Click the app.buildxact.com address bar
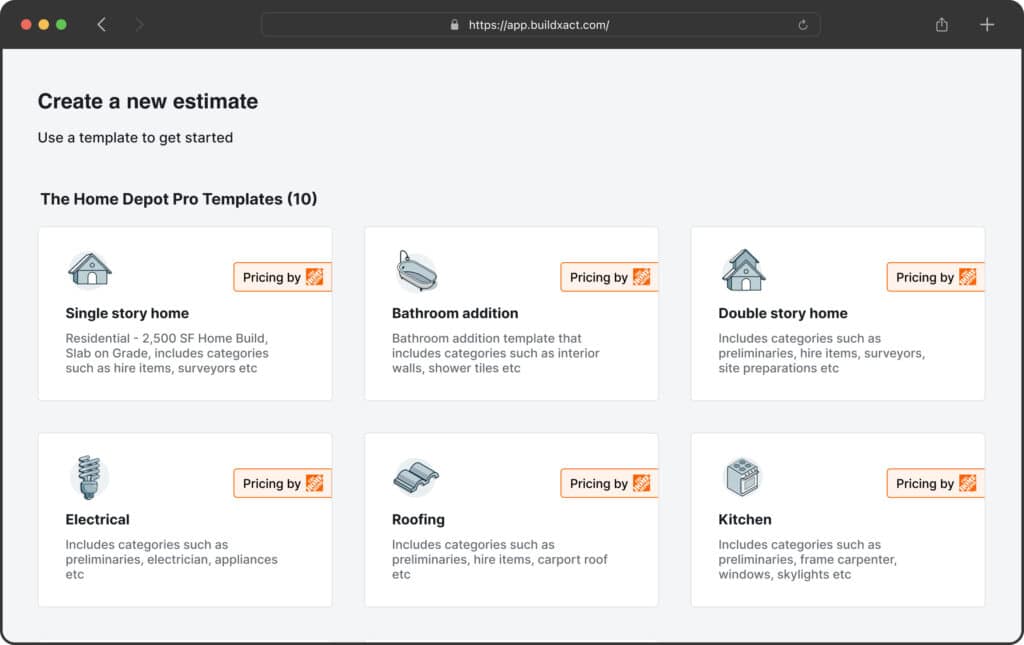 click(x=540, y=25)
